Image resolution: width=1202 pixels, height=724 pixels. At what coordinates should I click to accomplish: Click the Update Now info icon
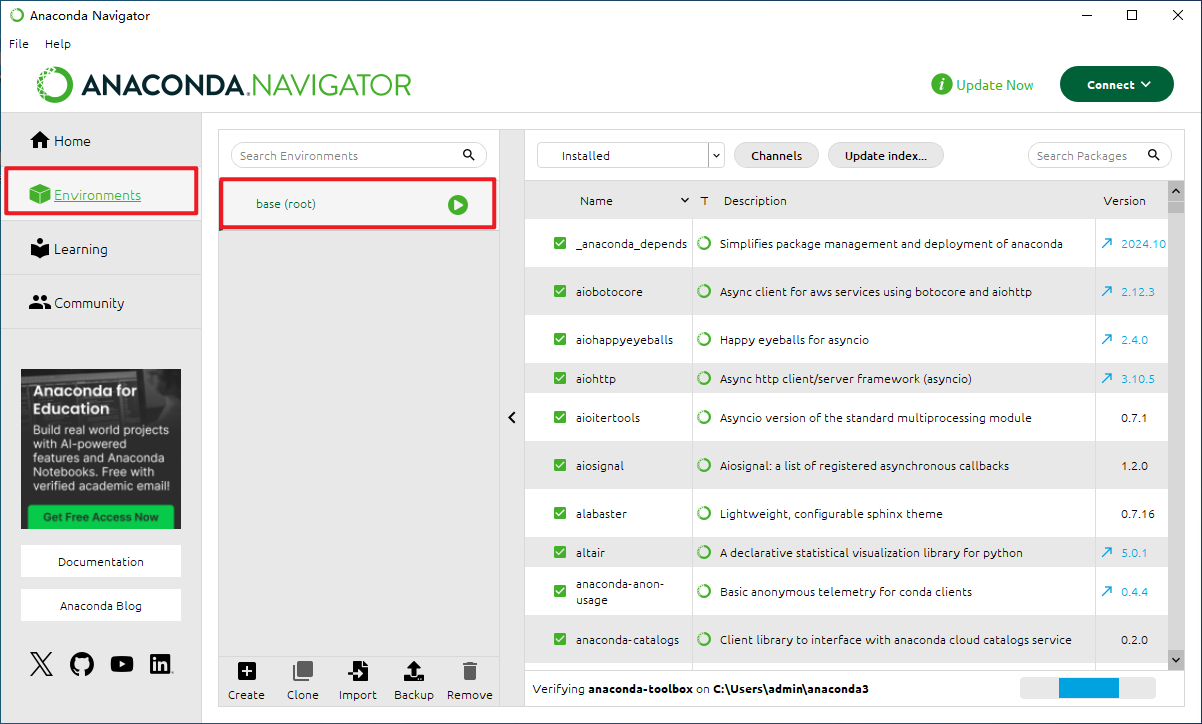tap(941, 85)
